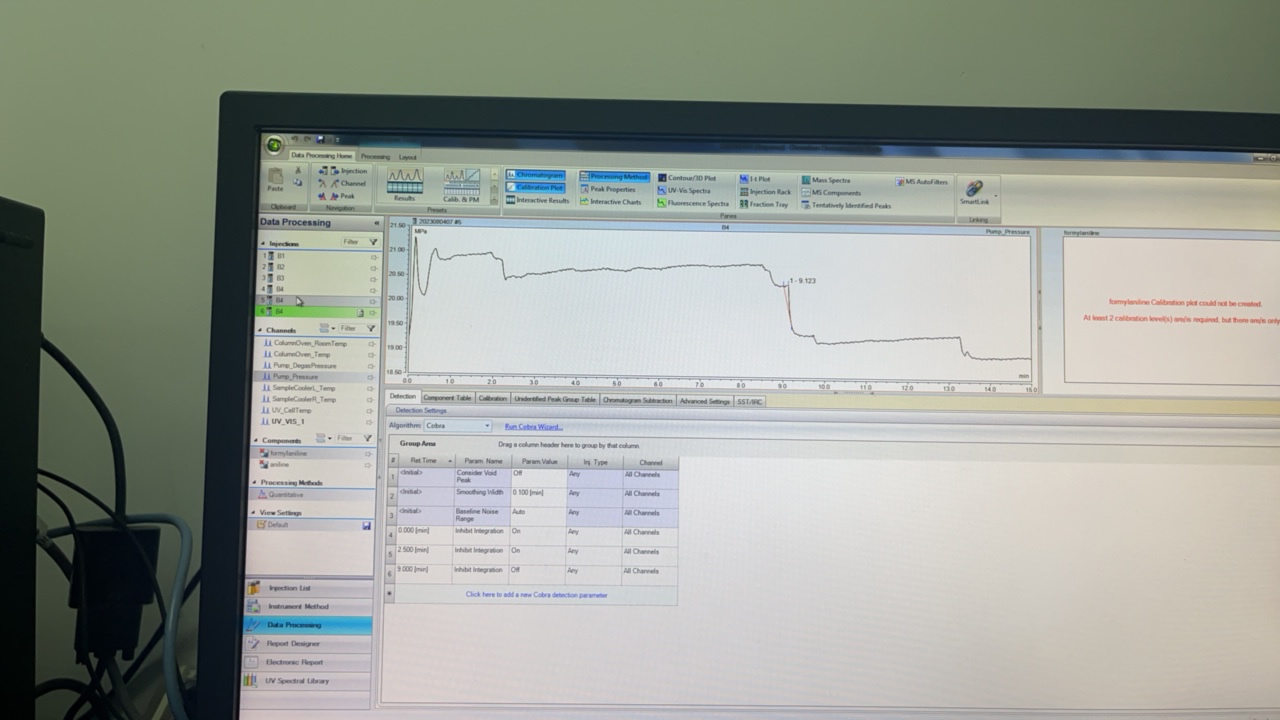Open the Fraction Tray pane
This screenshot has width=1280, height=720.
pyautogui.click(x=763, y=204)
